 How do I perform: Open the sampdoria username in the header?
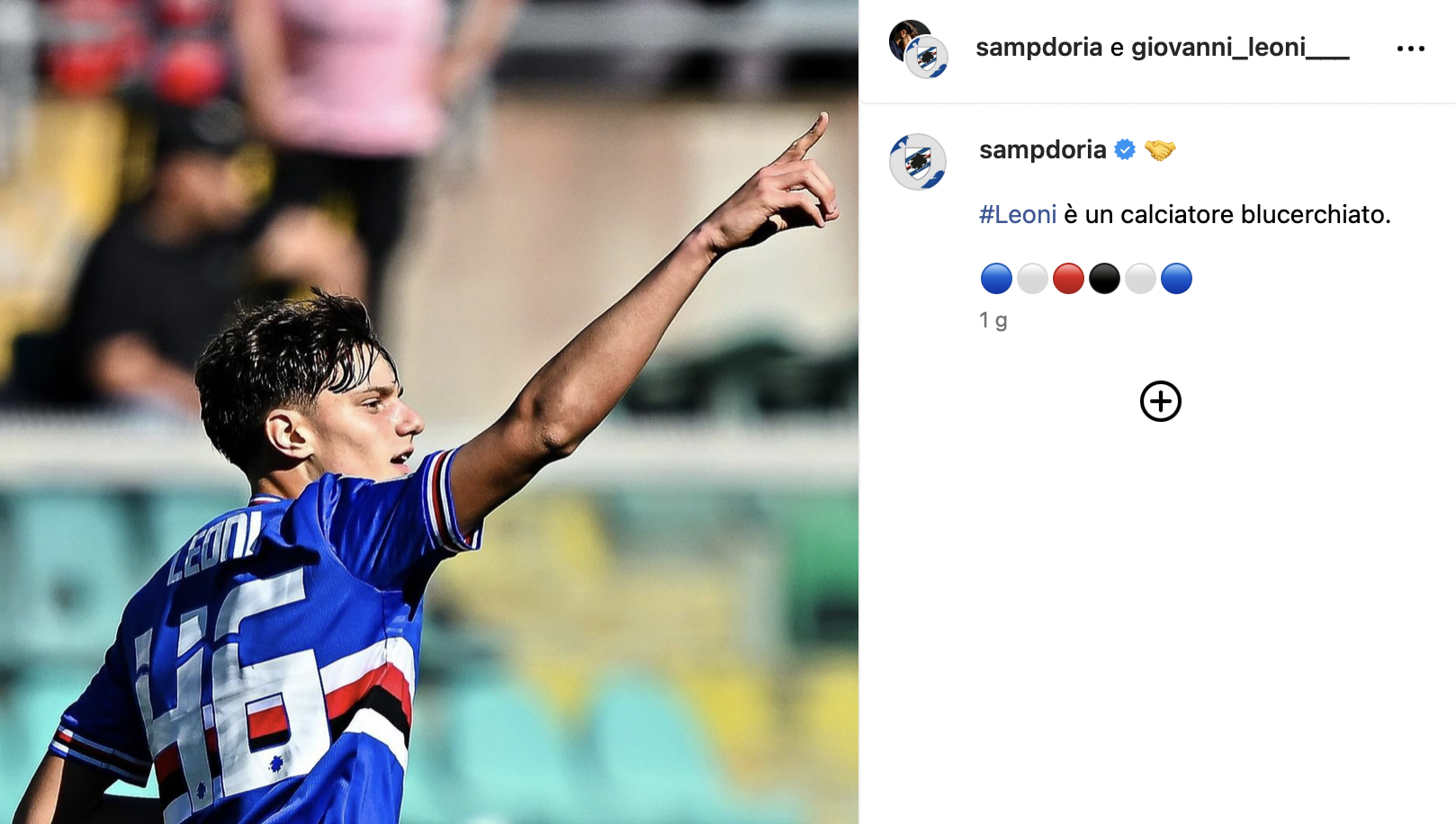tap(1038, 47)
